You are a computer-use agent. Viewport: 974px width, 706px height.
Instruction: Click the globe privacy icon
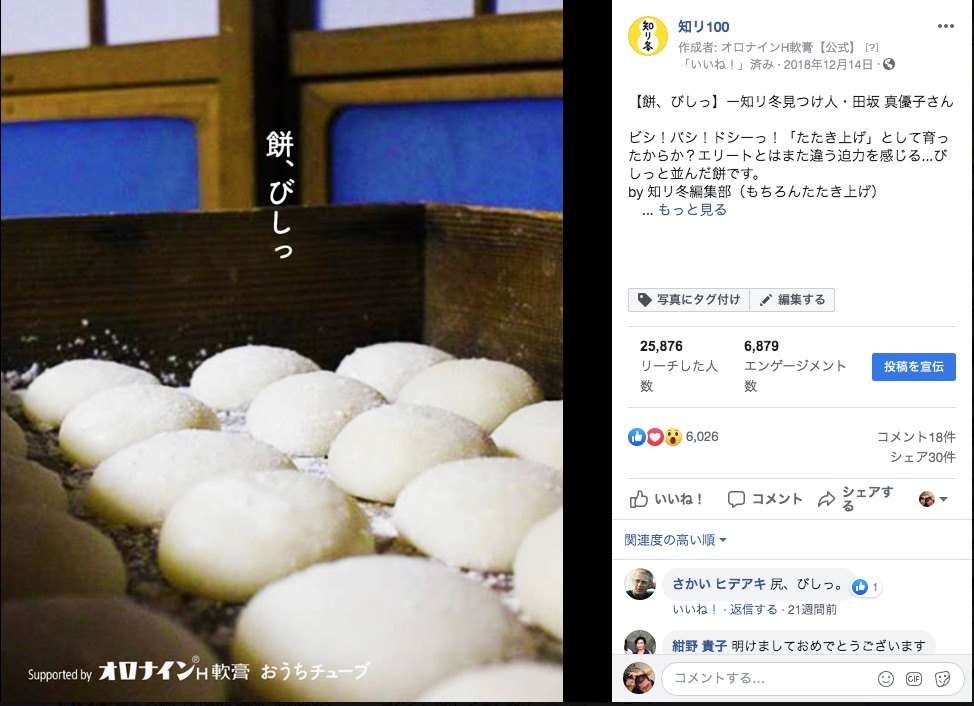point(889,64)
